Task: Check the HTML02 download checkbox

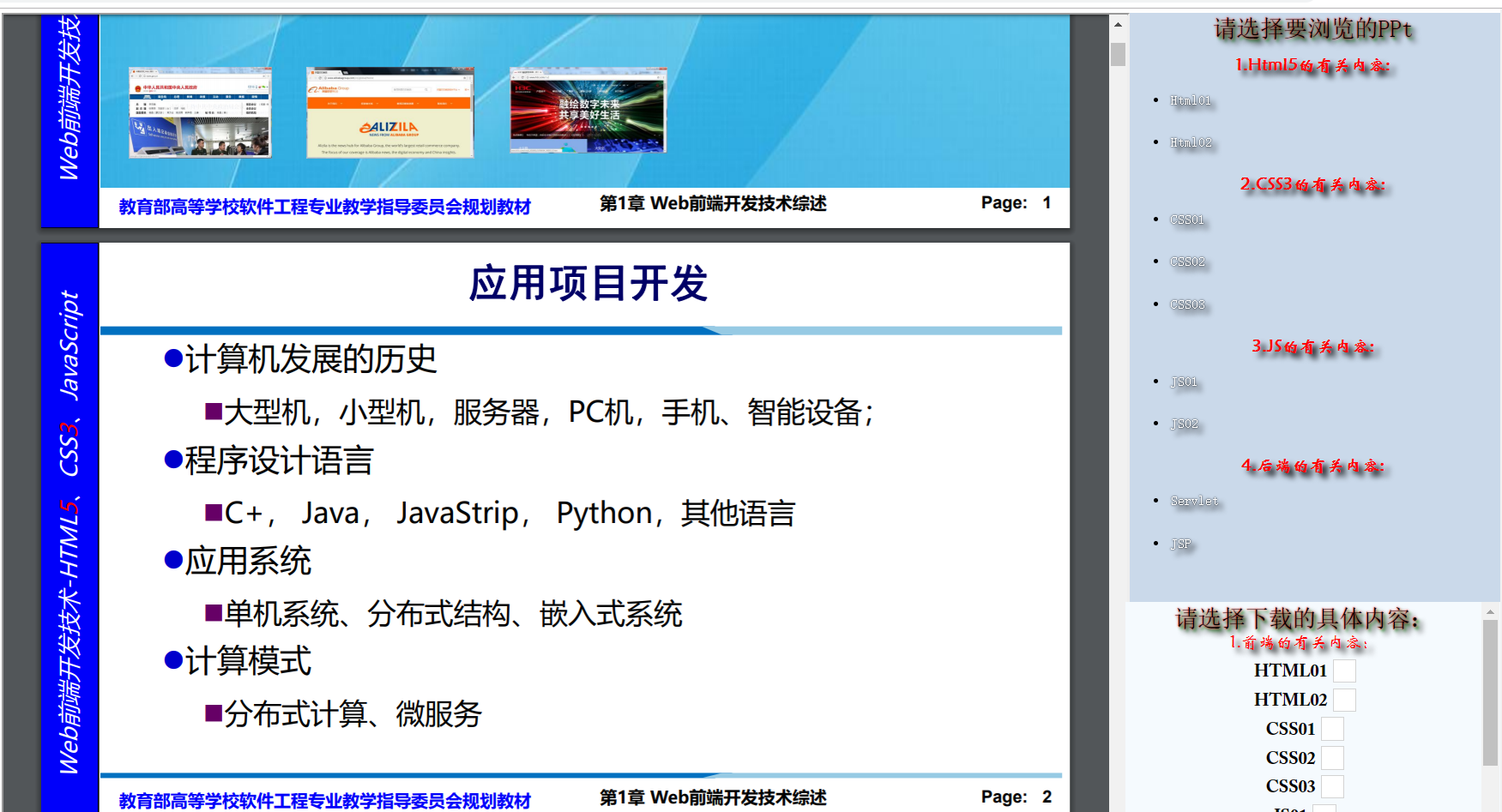Action: point(1344,701)
